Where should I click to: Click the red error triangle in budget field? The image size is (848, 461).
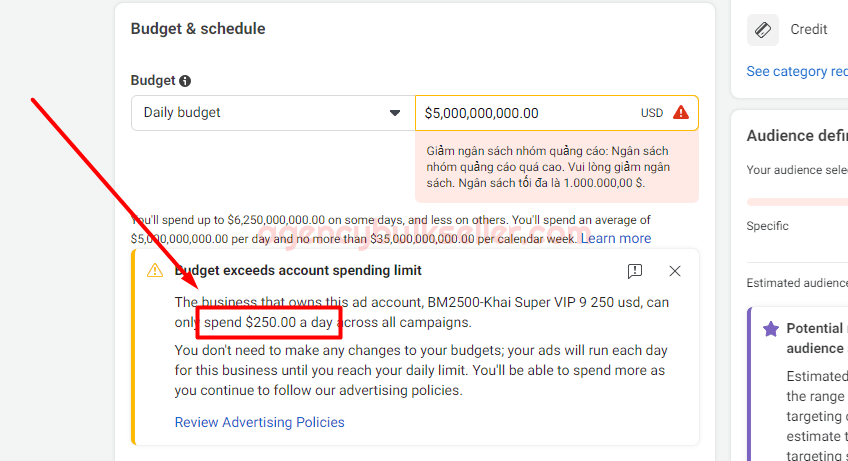click(x=681, y=113)
